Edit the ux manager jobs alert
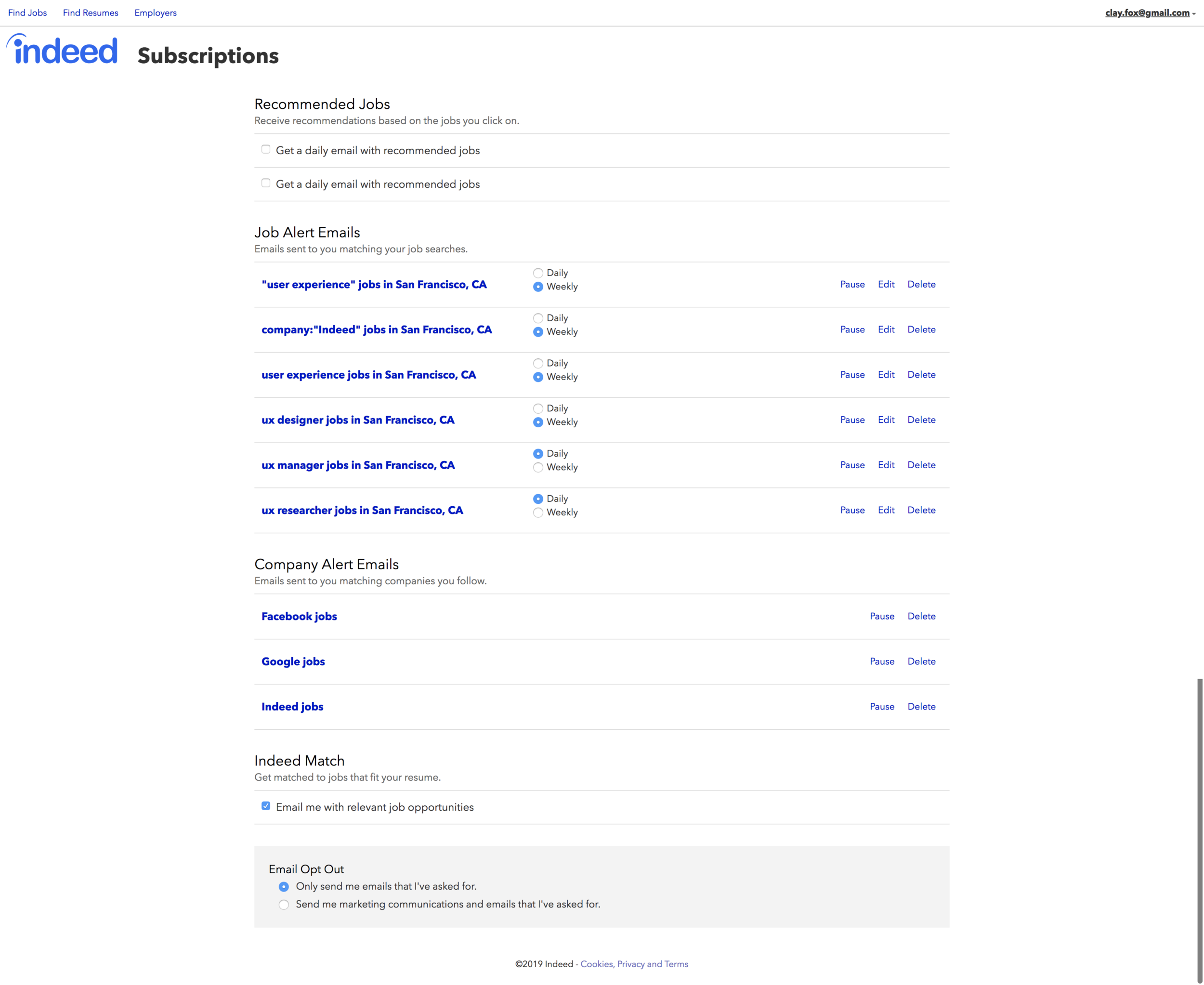 click(x=886, y=465)
